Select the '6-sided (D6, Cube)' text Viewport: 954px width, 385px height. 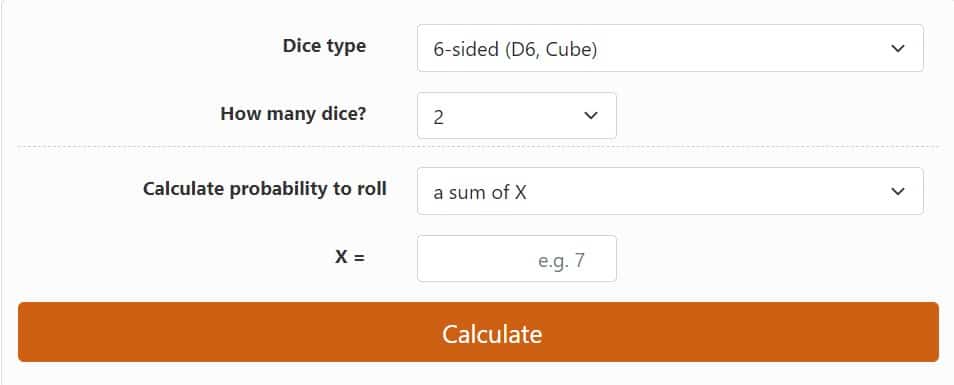pyautogui.click(x=515, y=49)
